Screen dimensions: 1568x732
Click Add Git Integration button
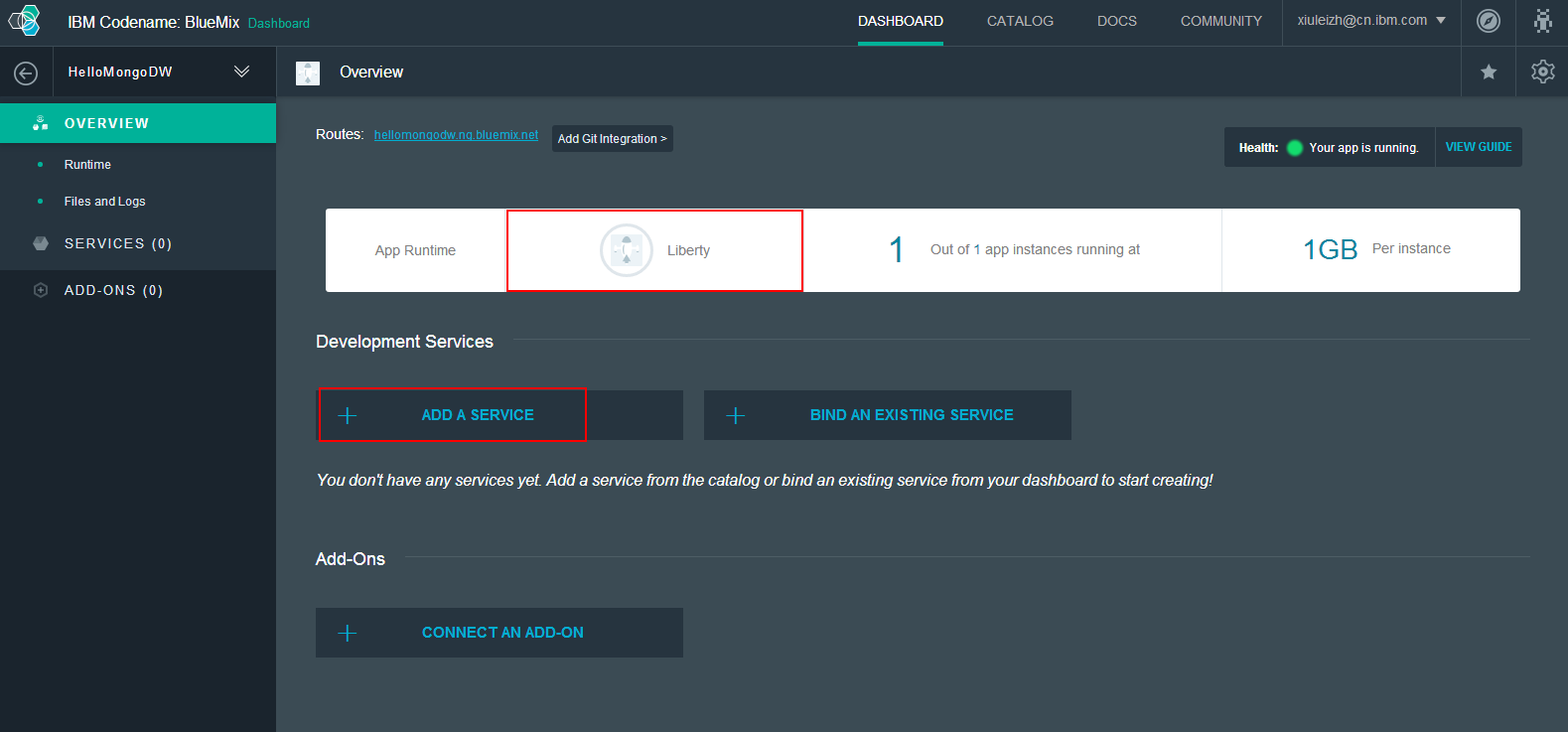(x=613, y=139)
